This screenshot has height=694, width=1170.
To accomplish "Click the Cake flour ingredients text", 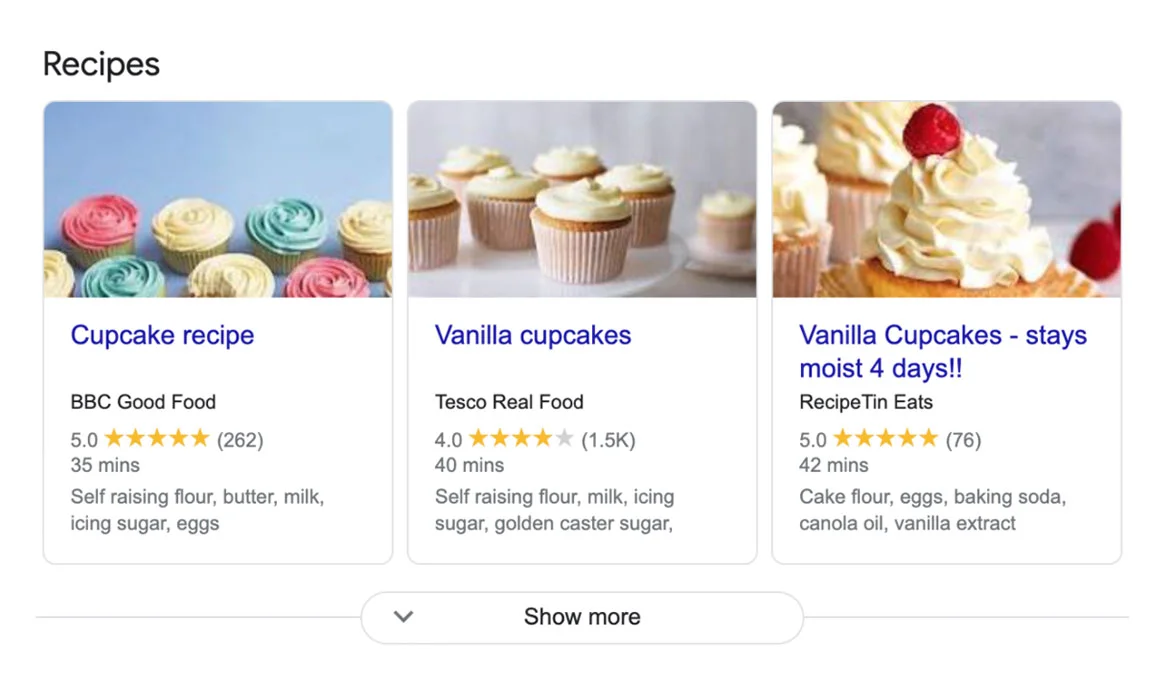I will click(932, 510).
